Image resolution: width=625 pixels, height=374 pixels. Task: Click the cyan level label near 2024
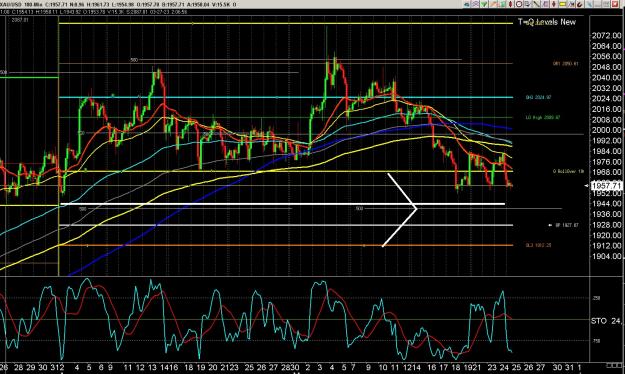click(x=538, y=97)
